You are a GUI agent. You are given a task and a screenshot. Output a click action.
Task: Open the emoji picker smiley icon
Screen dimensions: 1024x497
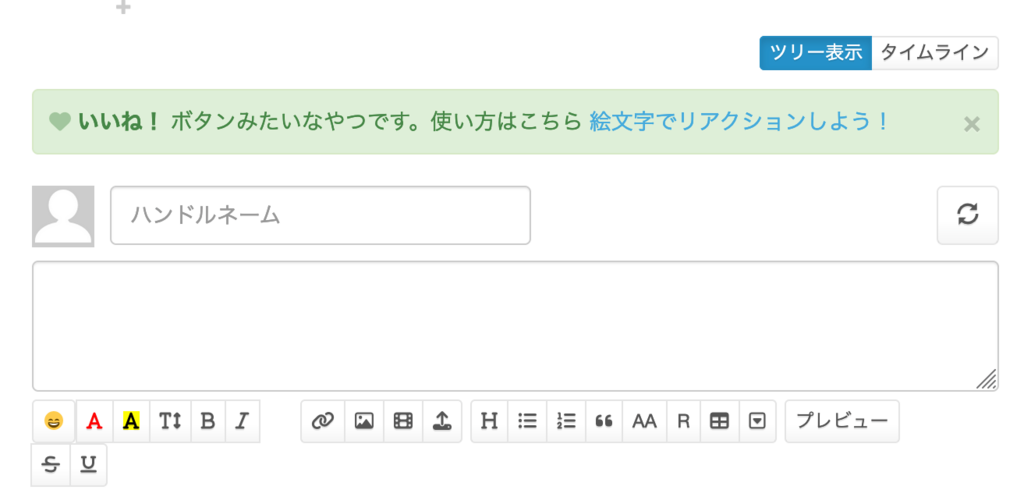54,421
